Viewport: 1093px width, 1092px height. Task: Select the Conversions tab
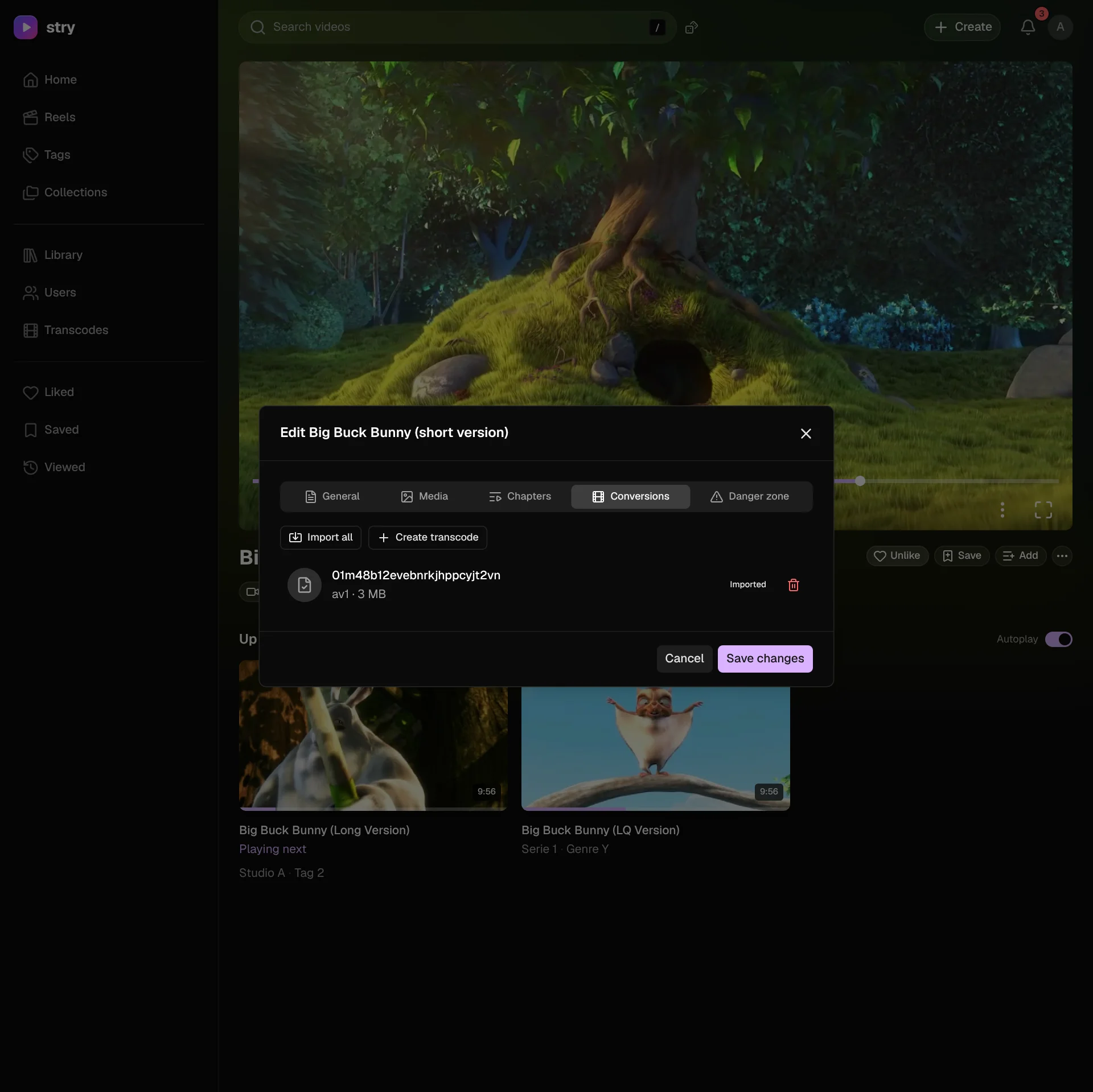pos(631,497)
